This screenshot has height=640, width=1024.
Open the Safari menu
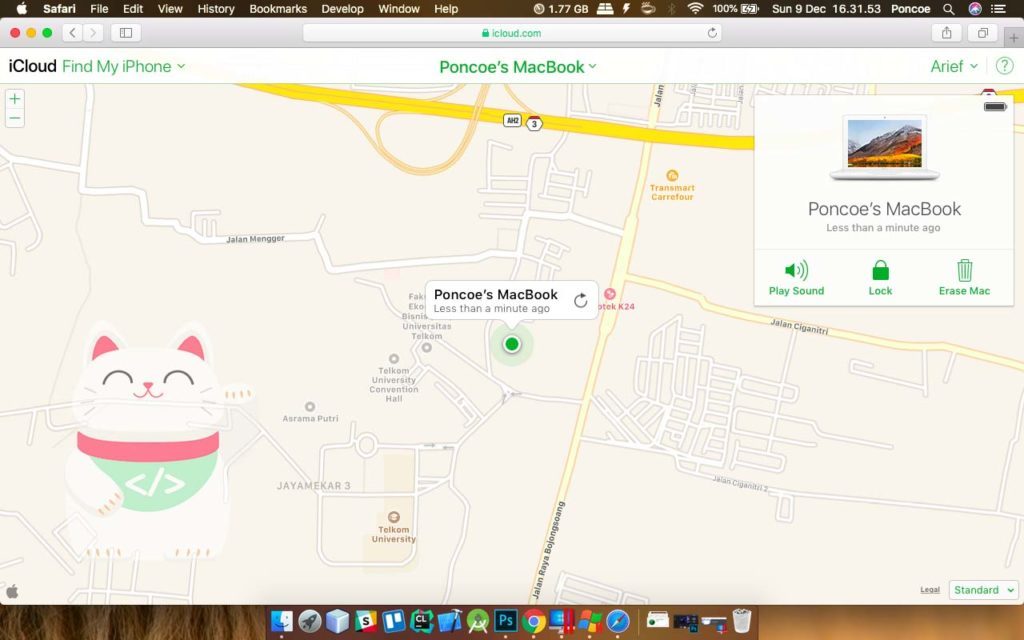coord(59,9)
